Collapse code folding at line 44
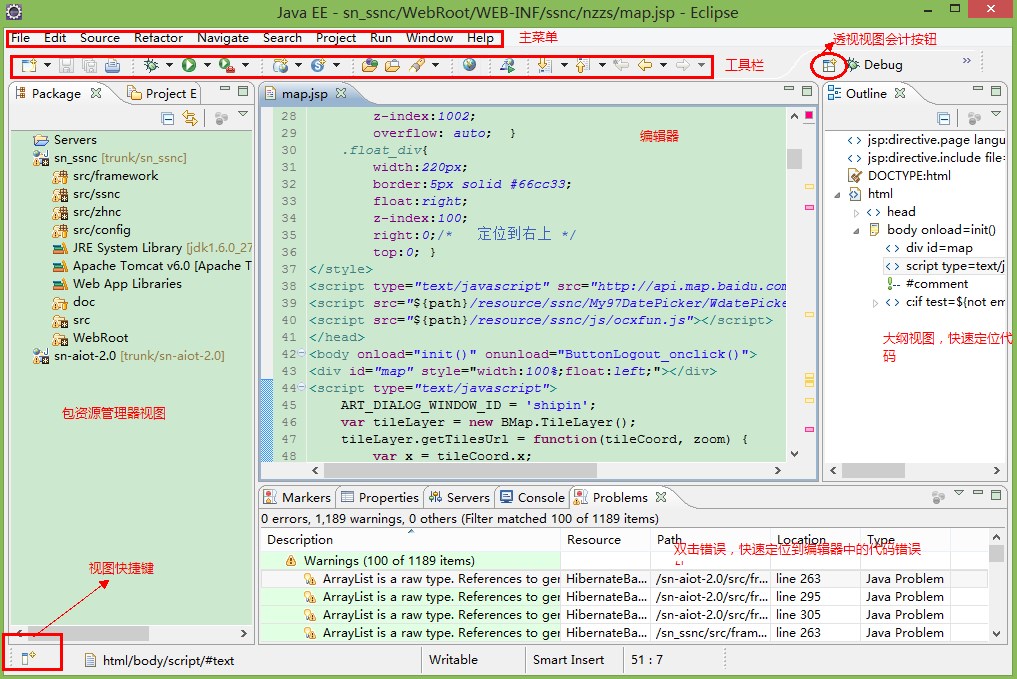 tap(301, 387)
